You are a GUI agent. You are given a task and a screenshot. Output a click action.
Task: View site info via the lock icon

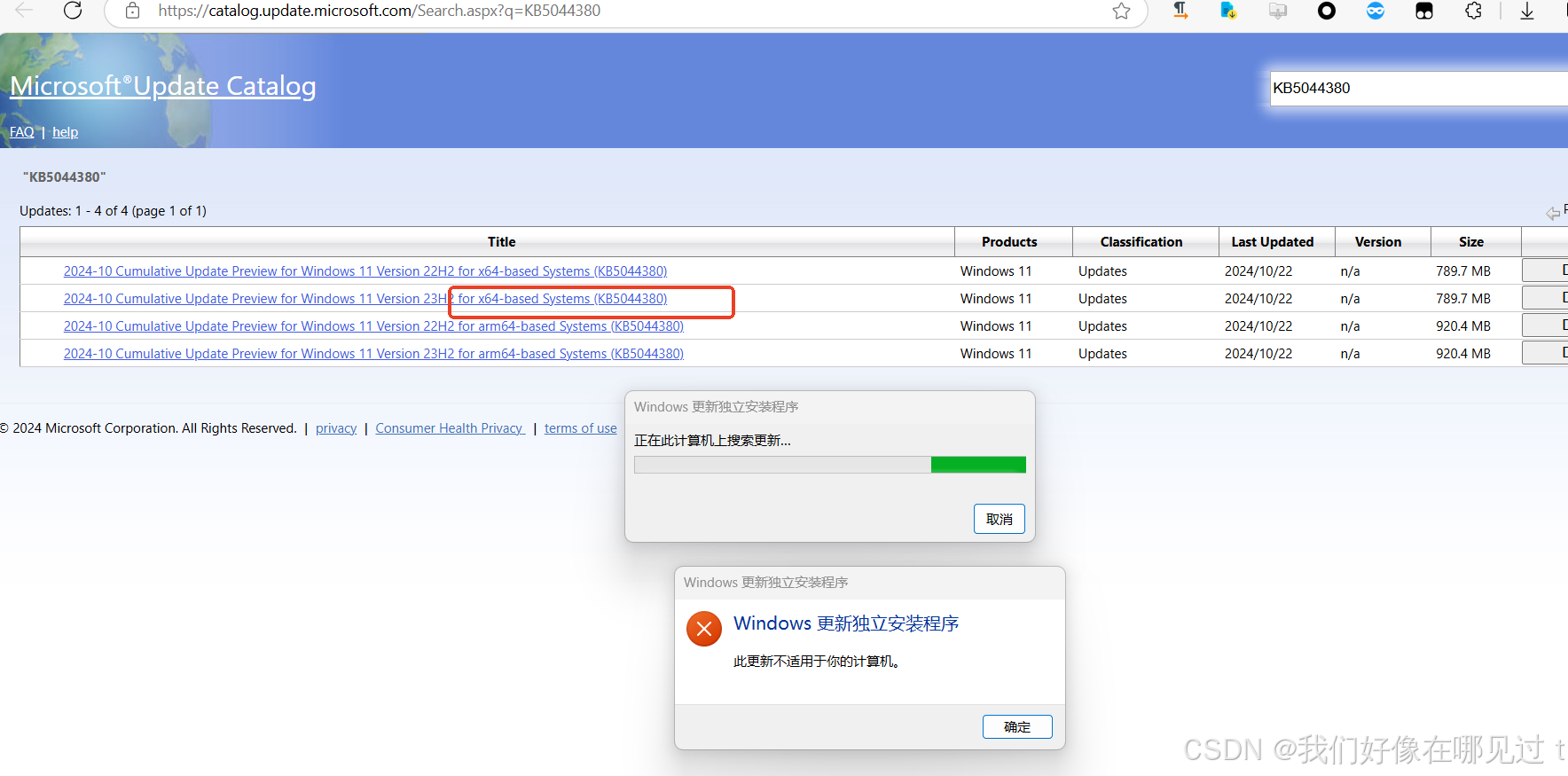(132, 11)
